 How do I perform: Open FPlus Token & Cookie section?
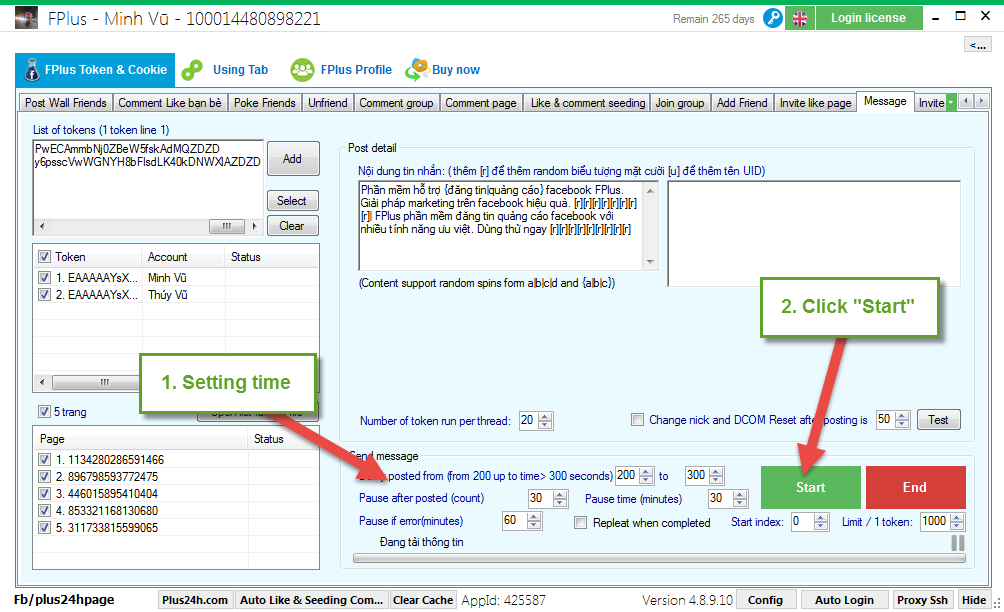click(95, 70)
